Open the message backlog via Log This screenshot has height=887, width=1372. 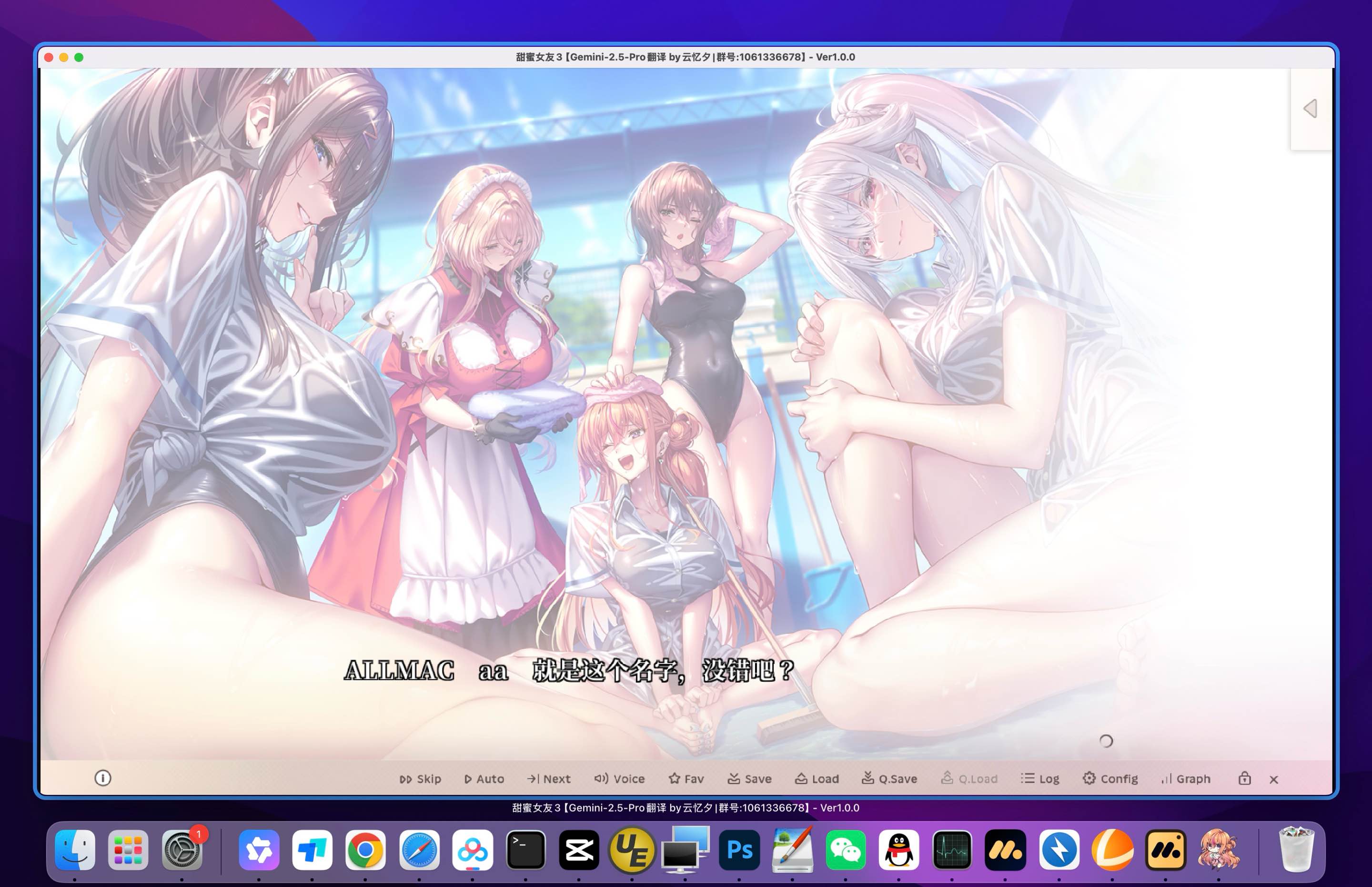click(1039, 779)
